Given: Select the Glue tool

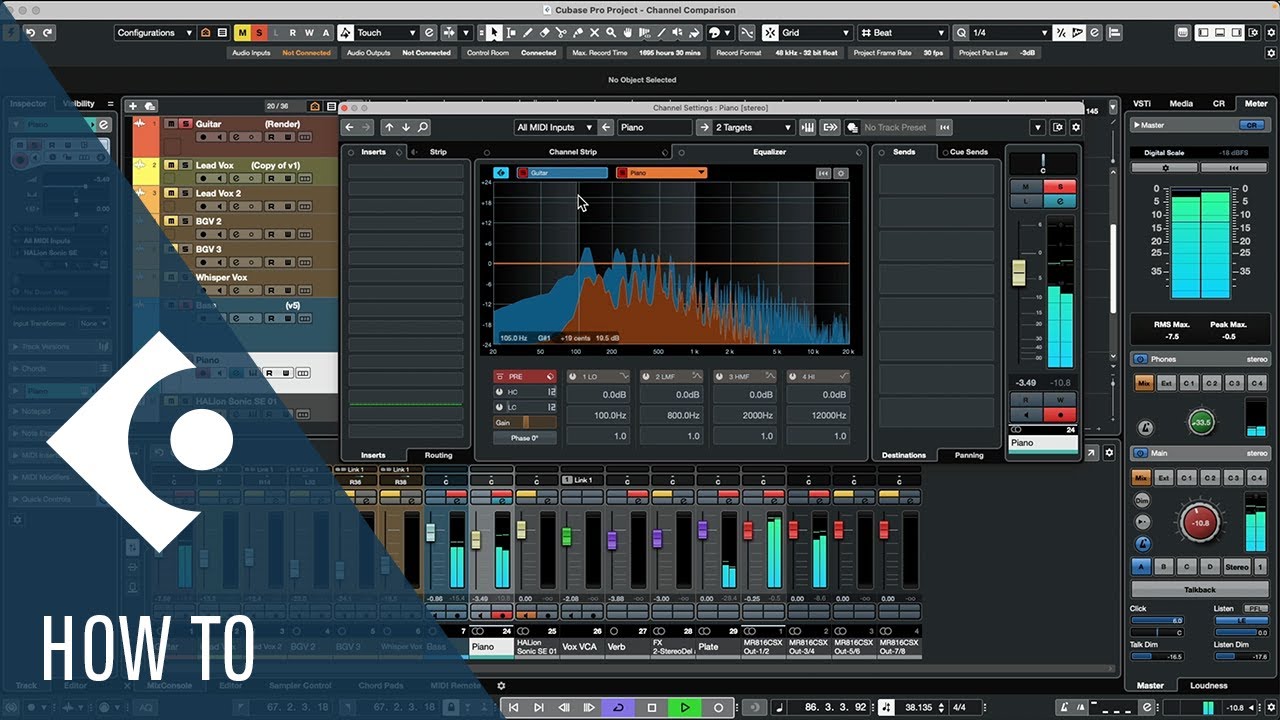Looking at the screenshot, I should click(x=577, y=33).
